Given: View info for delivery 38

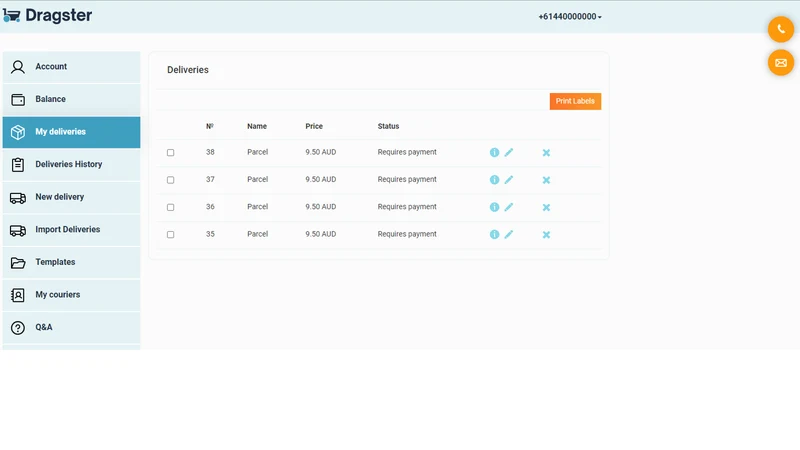Looking at the screenshot, I should click(x=494, y=153).
